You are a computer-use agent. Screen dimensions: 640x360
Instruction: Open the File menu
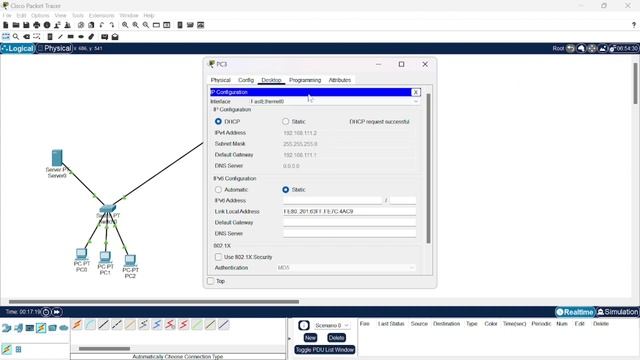point(7,16)
